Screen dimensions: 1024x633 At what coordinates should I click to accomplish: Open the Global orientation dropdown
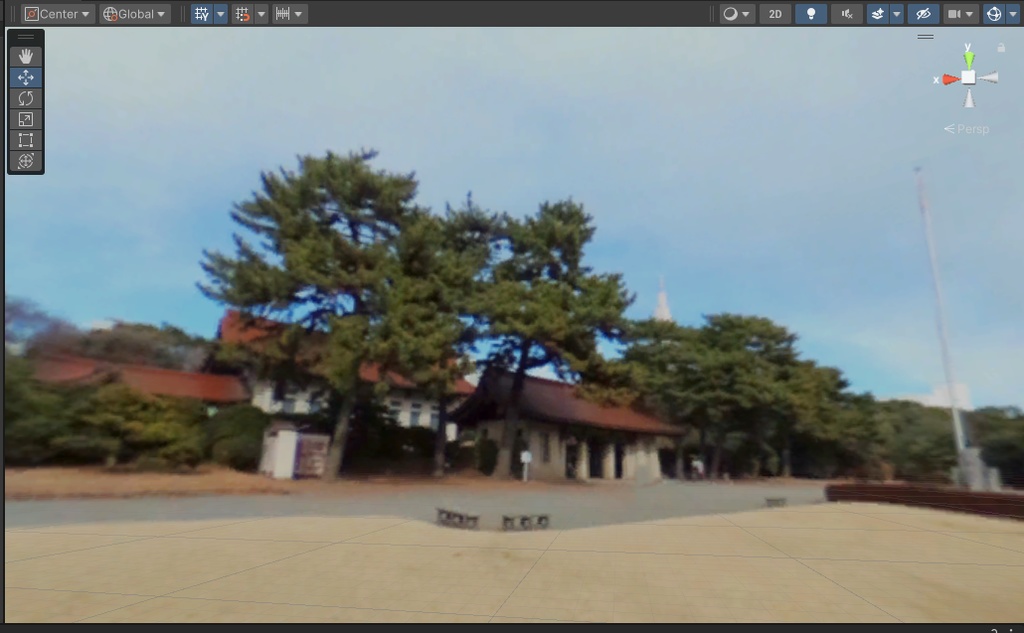134,13
